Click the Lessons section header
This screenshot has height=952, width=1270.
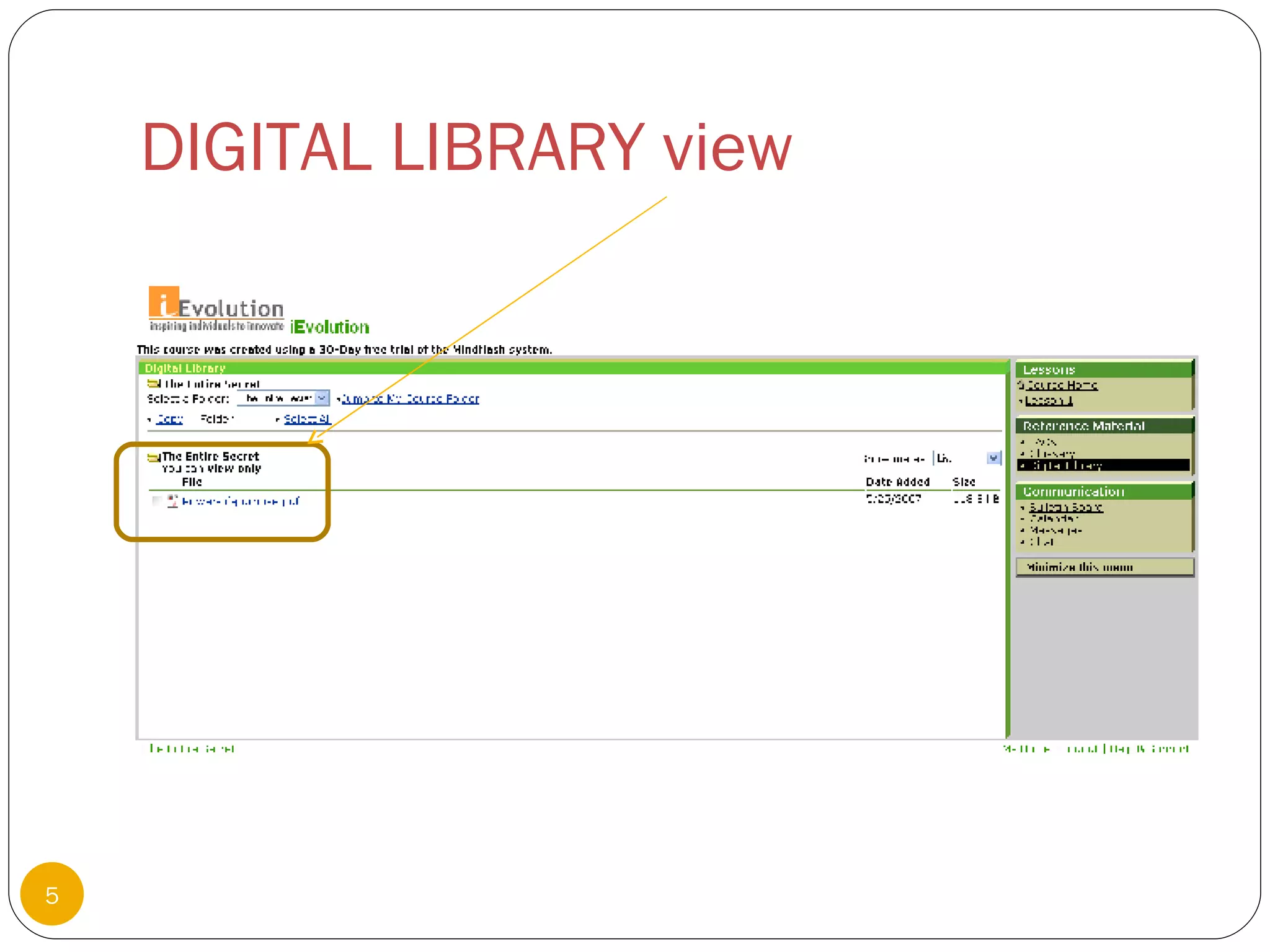(1104, 369)
